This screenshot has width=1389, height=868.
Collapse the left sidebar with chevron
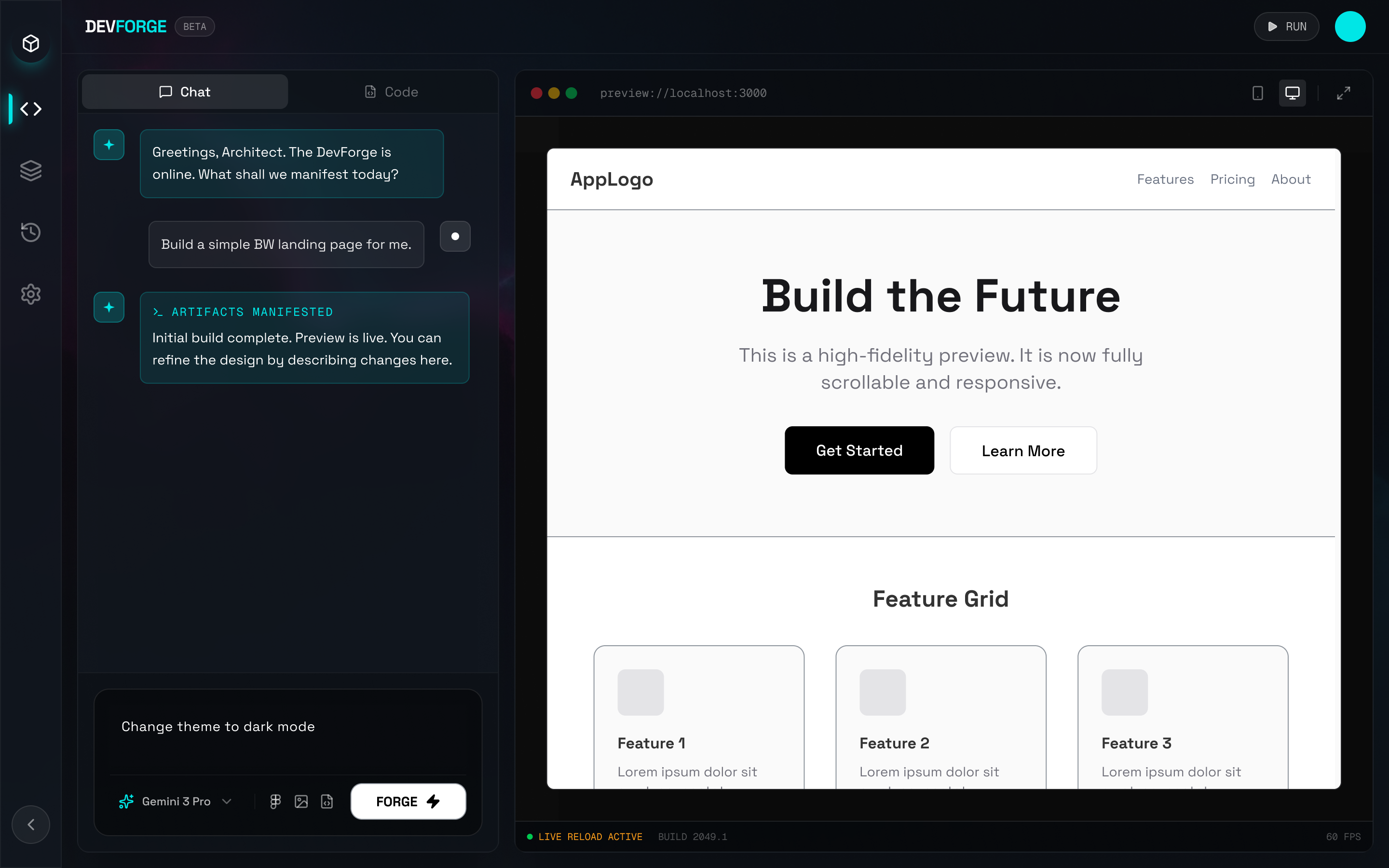(x=31, y=825)
